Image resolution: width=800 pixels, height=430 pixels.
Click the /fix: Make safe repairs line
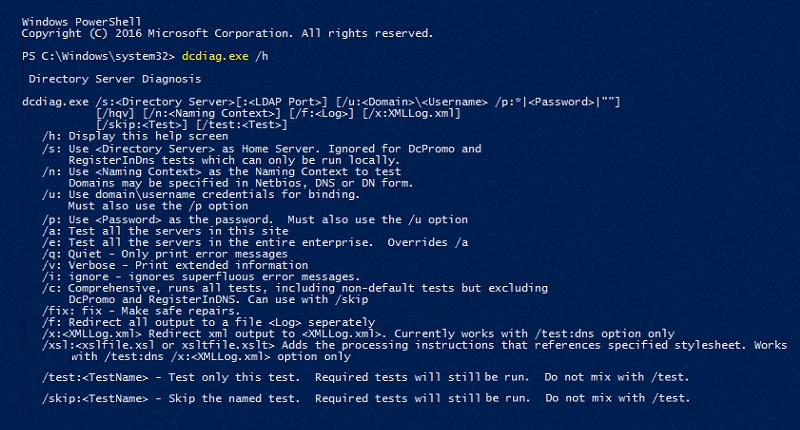pyautogui.click(x=141, y=311)
